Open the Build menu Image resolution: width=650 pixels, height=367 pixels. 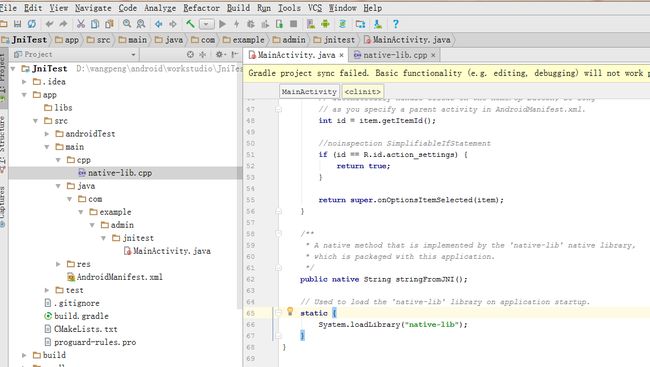coord(238,8)
